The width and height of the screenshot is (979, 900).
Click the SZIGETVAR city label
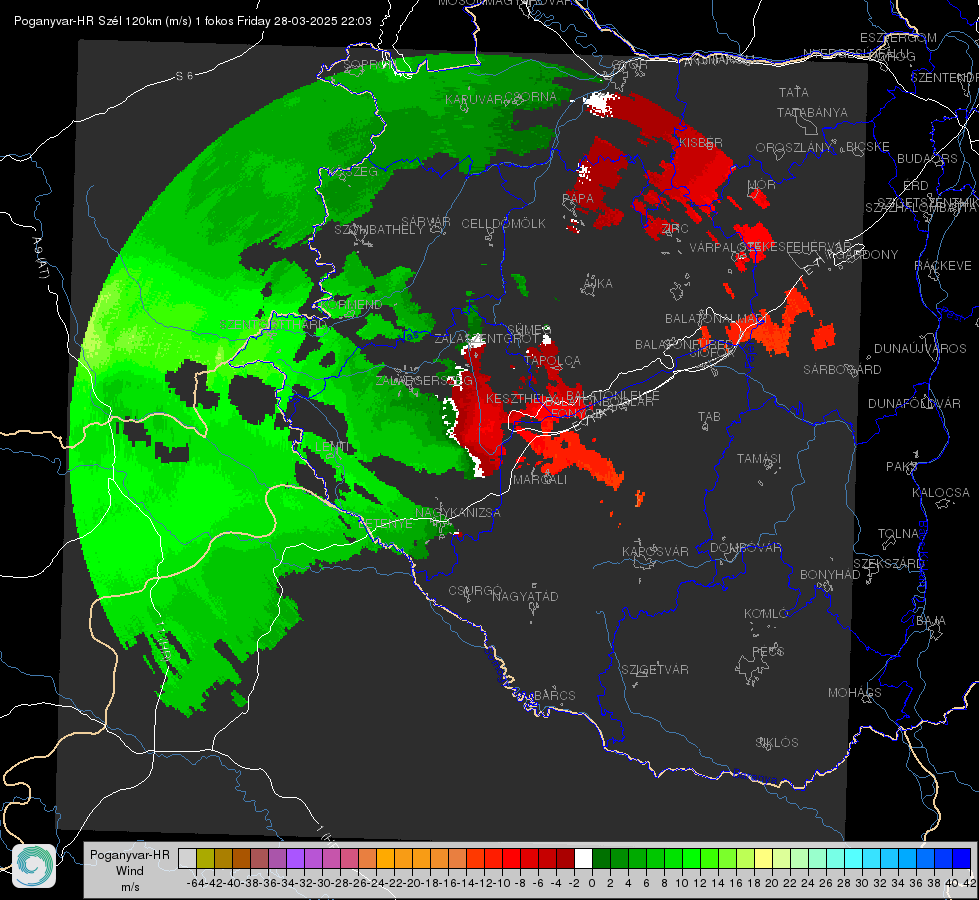[x=655, y=670]
